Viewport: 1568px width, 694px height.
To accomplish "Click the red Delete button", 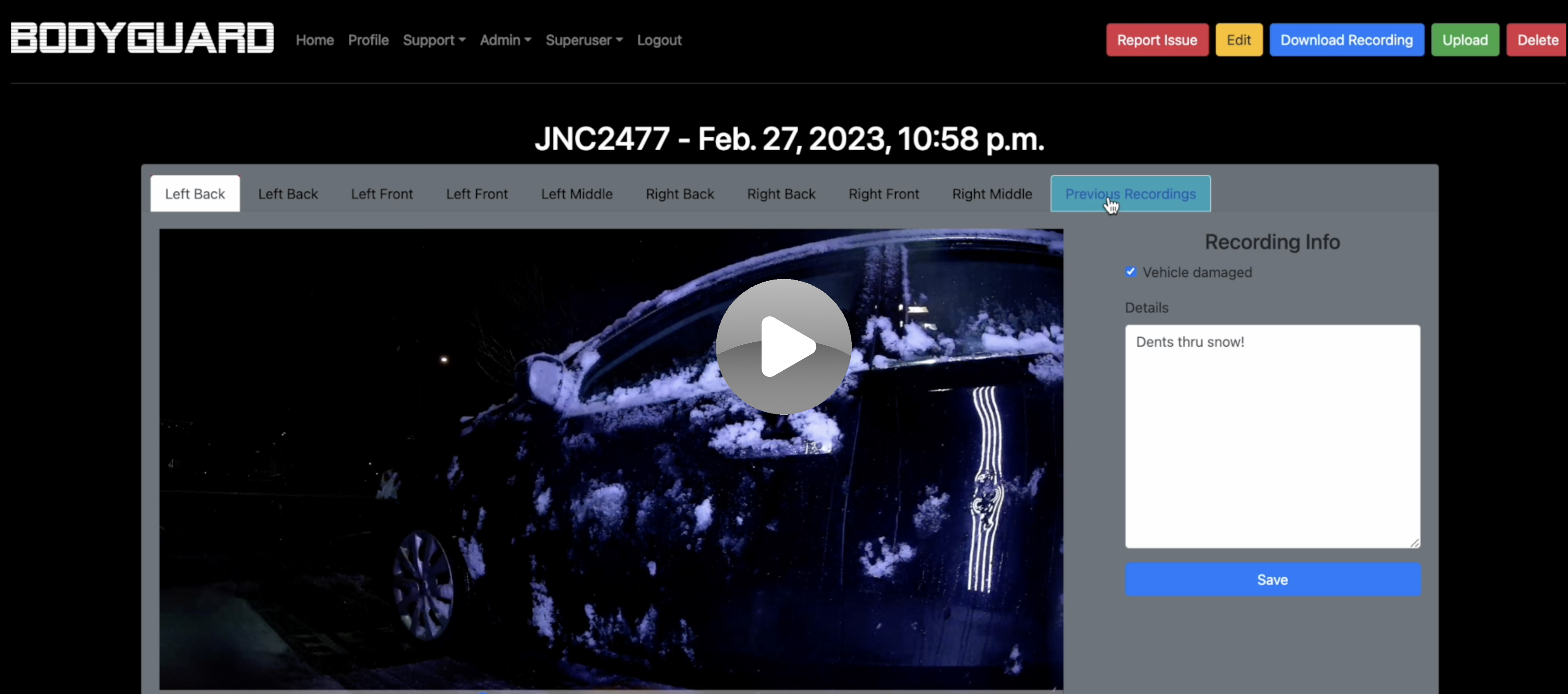I will [1537, 40].
